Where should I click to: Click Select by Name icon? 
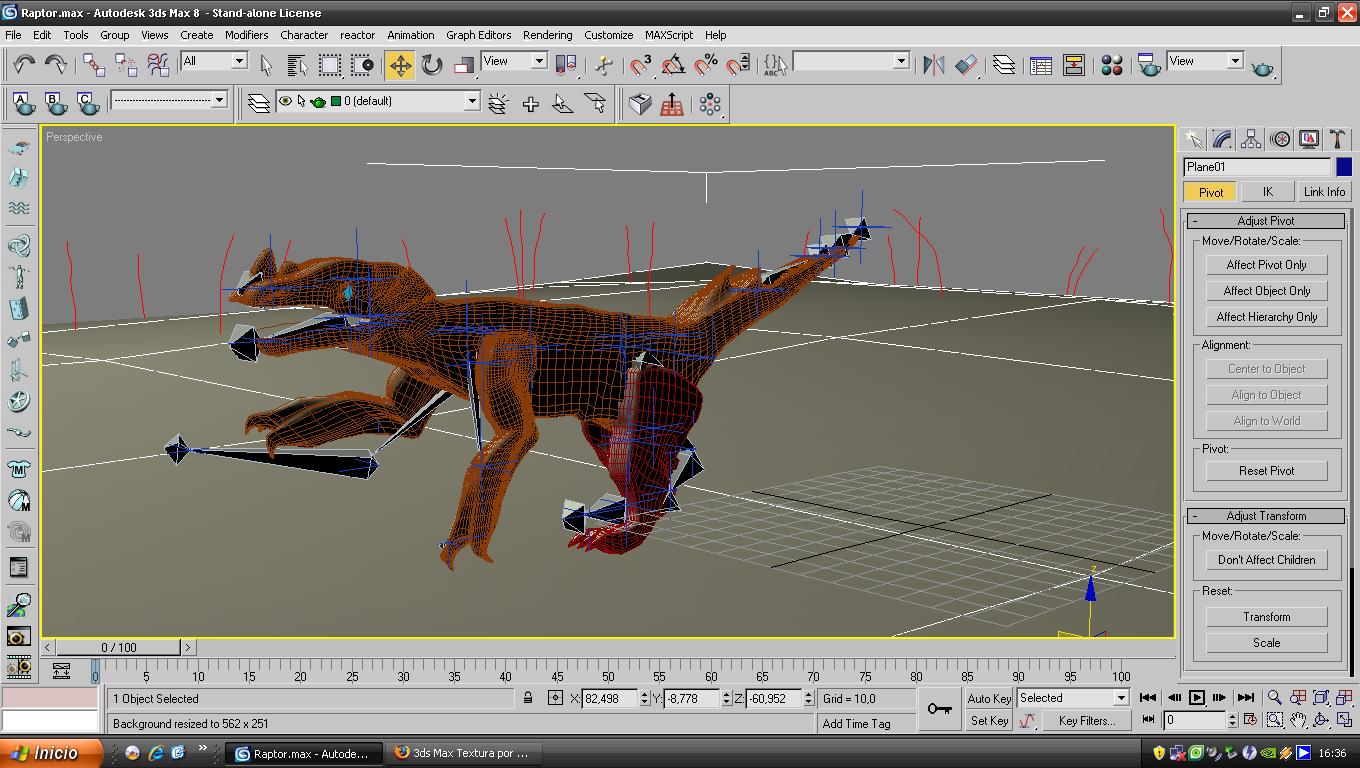297,66
